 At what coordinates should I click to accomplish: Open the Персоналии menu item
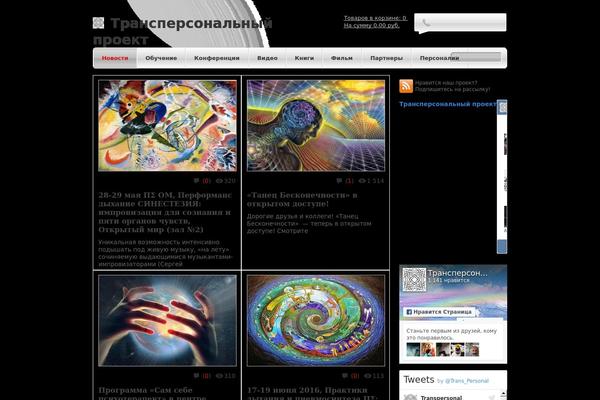point(439,58)
